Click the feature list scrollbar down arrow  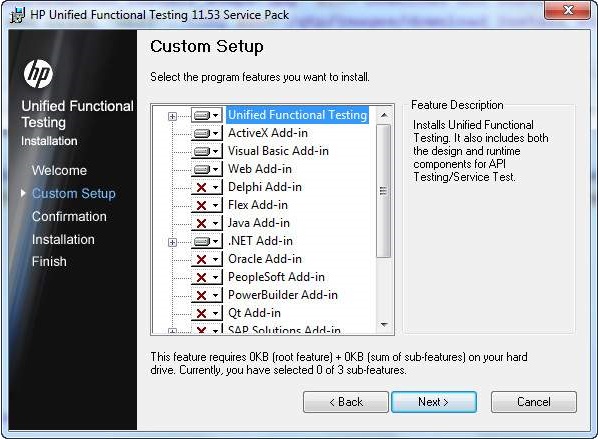[384, 325]
